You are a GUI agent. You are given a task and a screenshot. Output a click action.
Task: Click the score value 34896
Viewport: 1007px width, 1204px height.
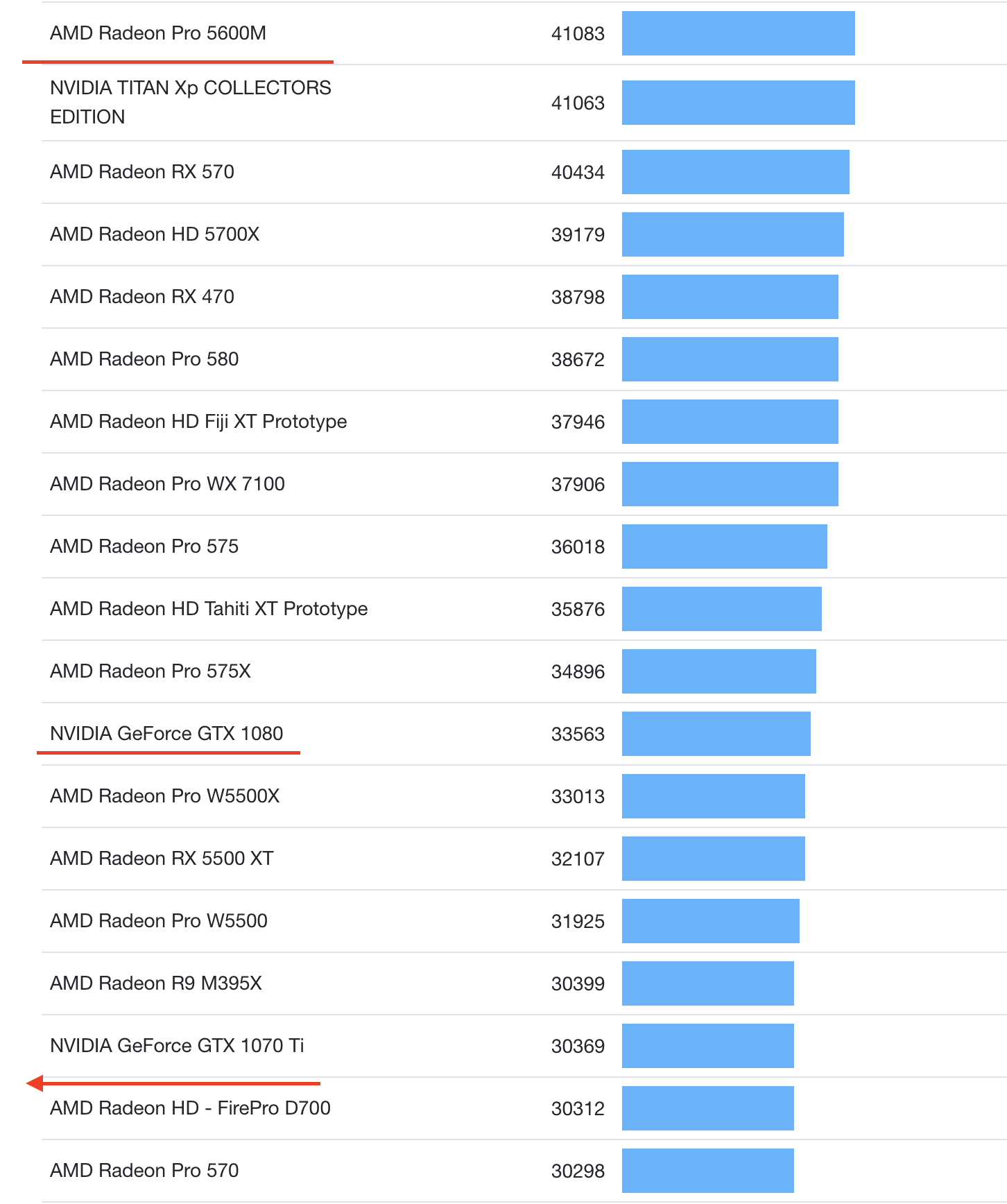pos(578,672)
